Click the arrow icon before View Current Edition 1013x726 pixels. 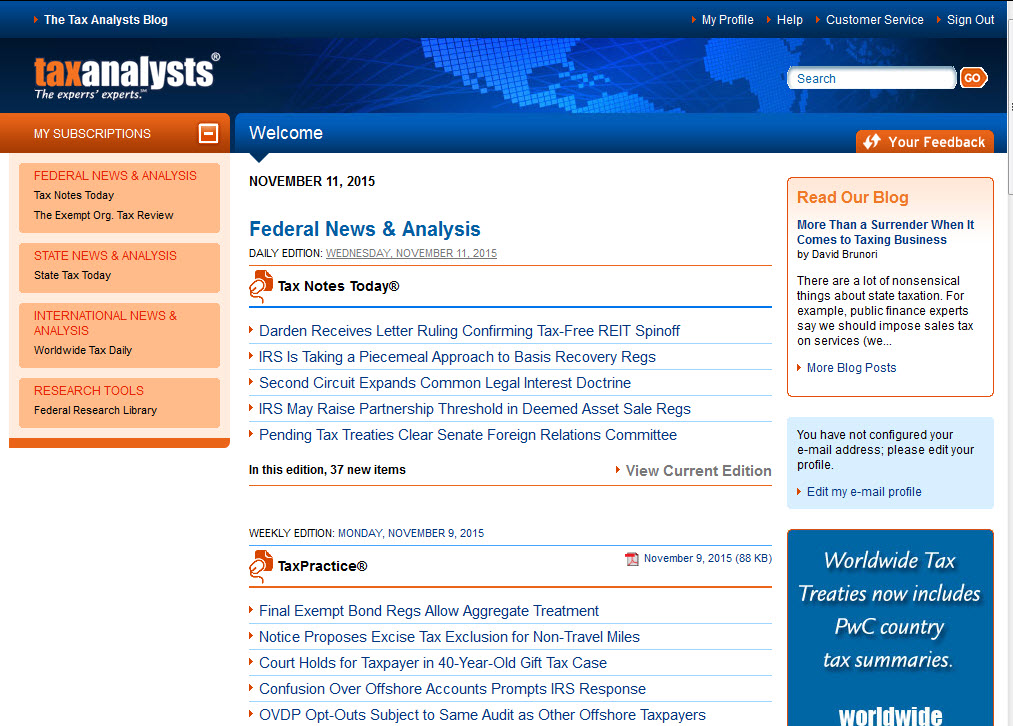pos(619,471)
